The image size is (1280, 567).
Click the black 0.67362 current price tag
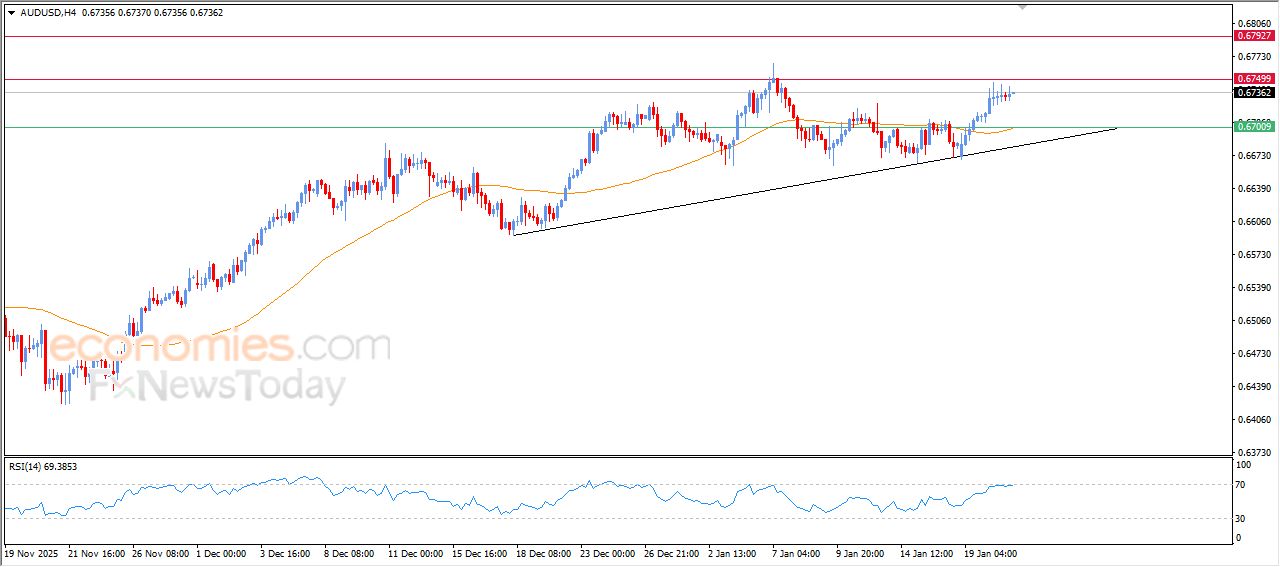point(1254,93)
